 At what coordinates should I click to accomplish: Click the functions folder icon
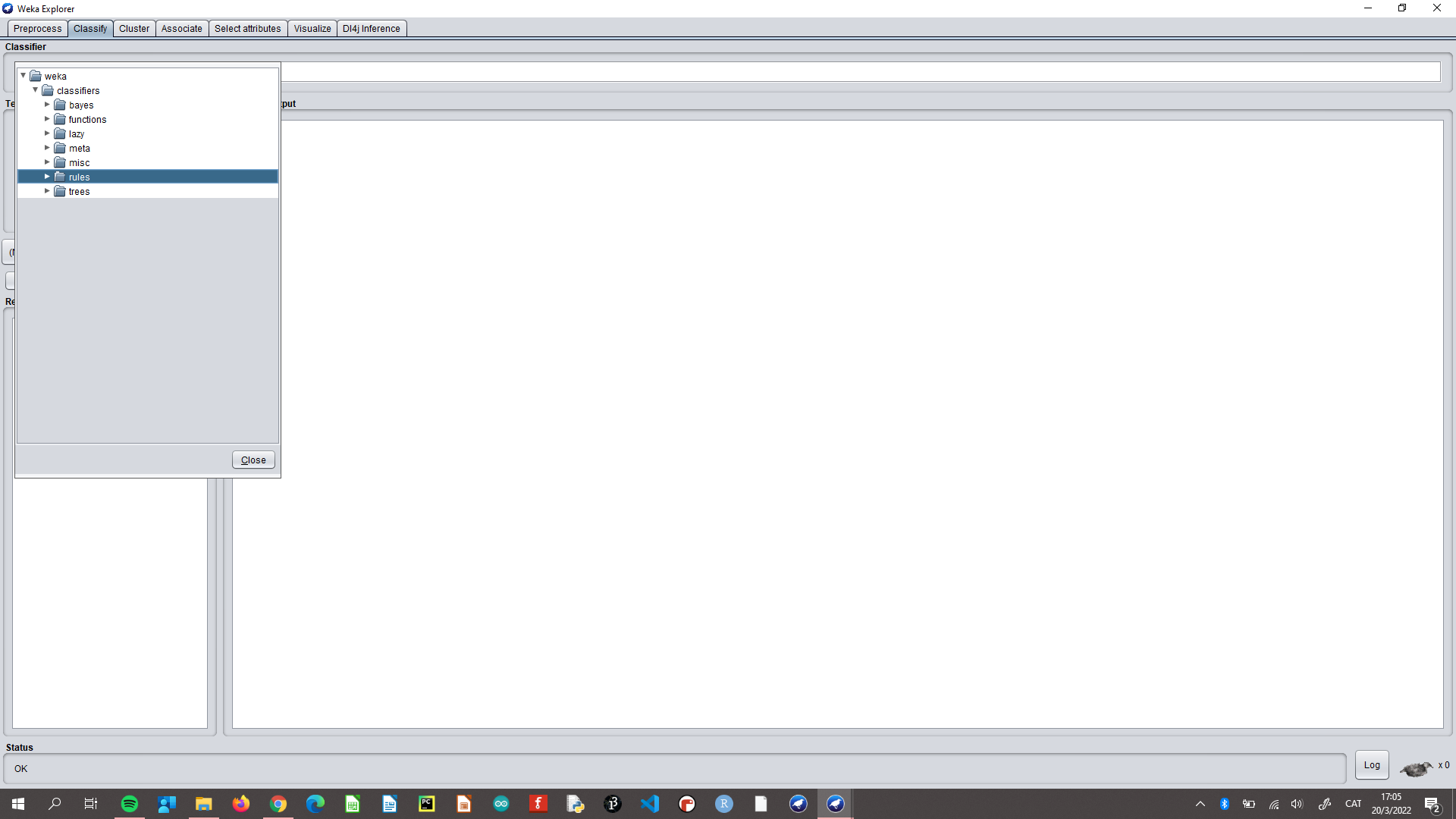pyautogui.click(x=60, y=120)
